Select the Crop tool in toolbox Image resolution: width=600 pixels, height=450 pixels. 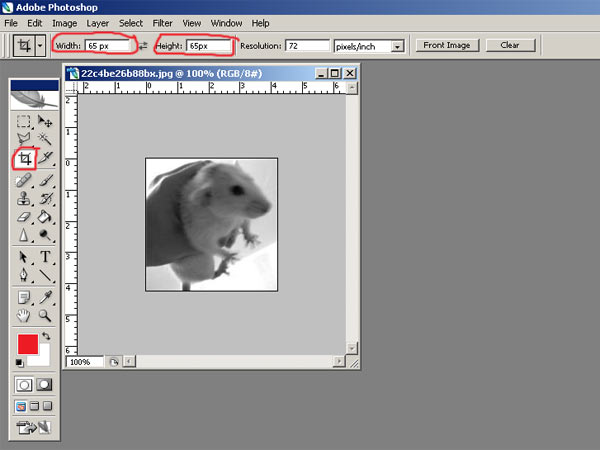24,158
